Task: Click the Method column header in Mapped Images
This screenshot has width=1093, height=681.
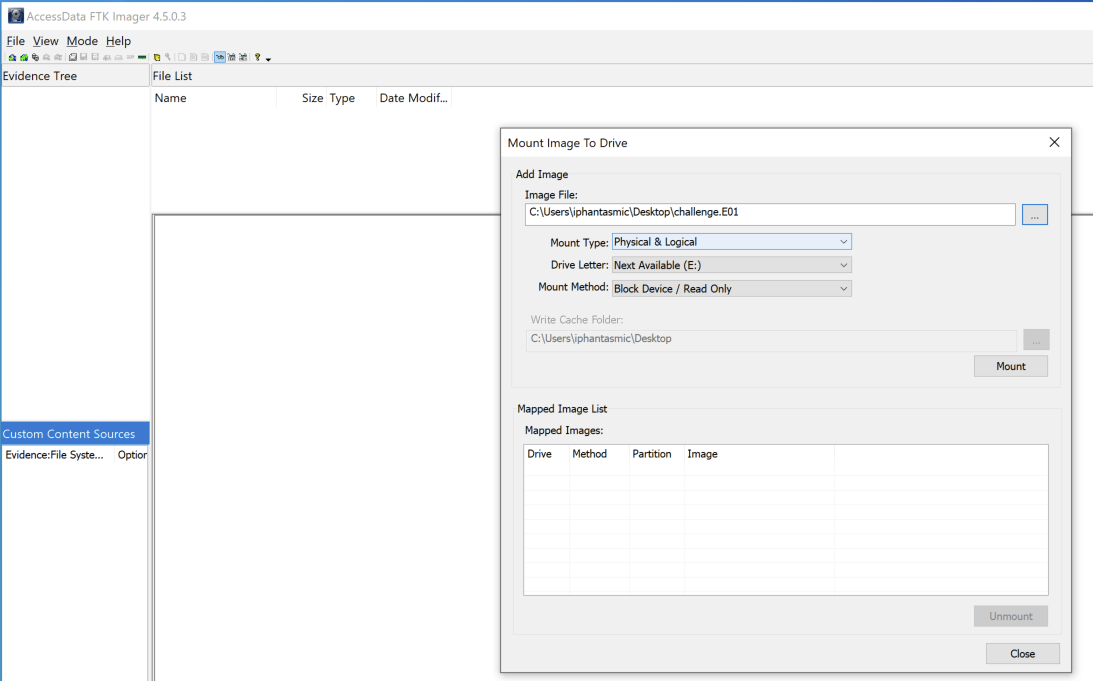Action: click(599, 454)
